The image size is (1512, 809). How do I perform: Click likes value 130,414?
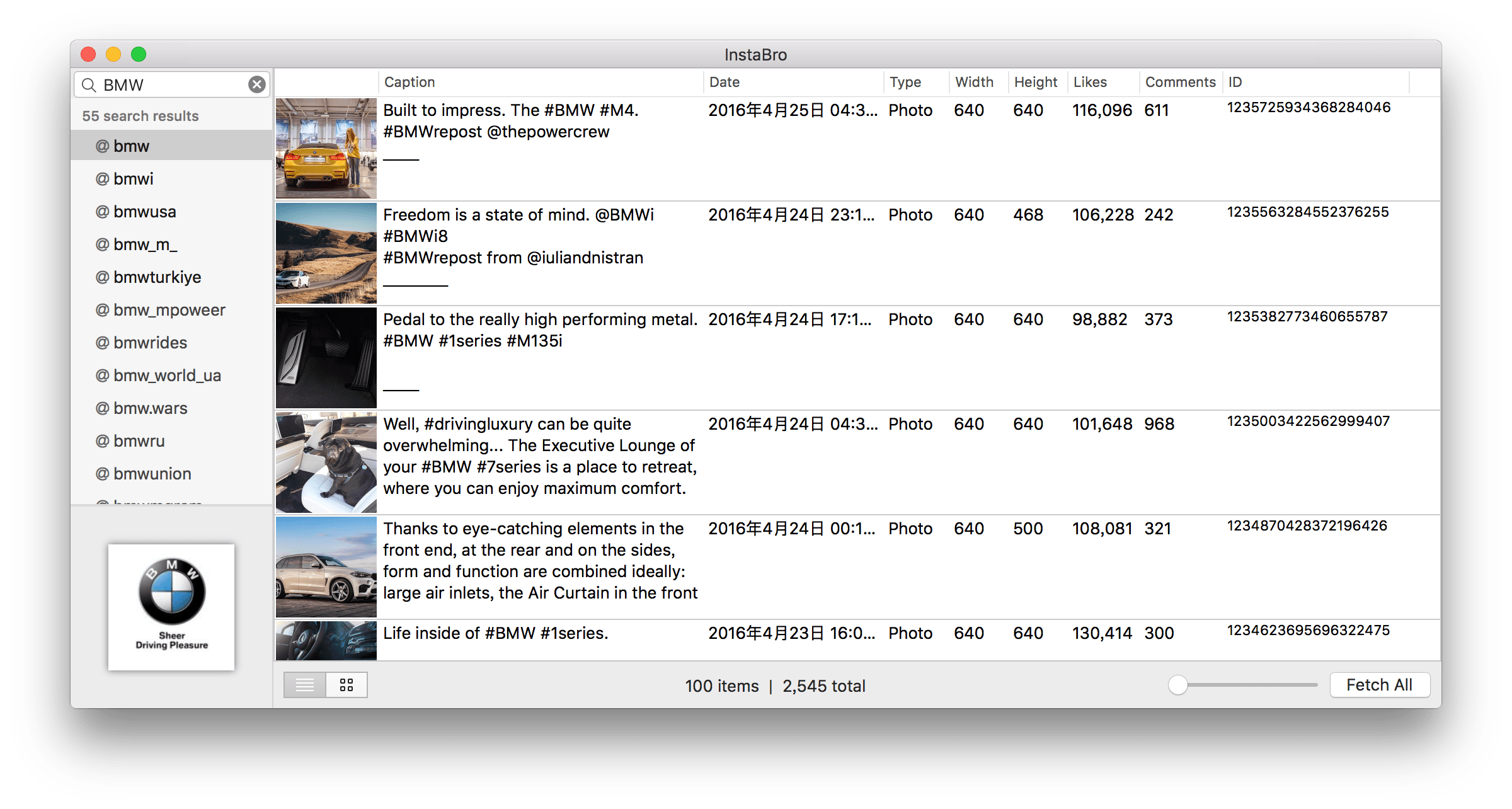click(x=1102, y=633)
